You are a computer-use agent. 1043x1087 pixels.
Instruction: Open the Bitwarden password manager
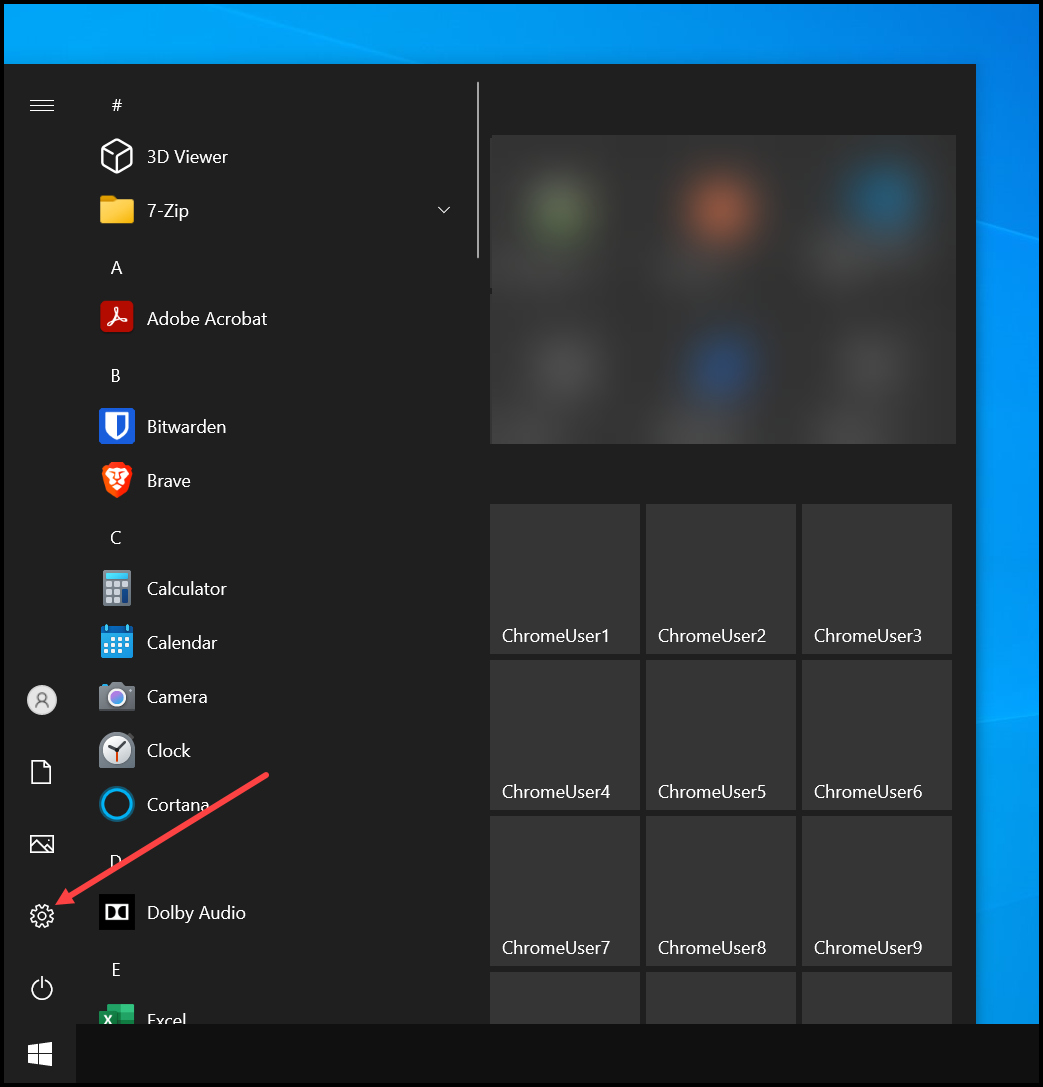186,426
